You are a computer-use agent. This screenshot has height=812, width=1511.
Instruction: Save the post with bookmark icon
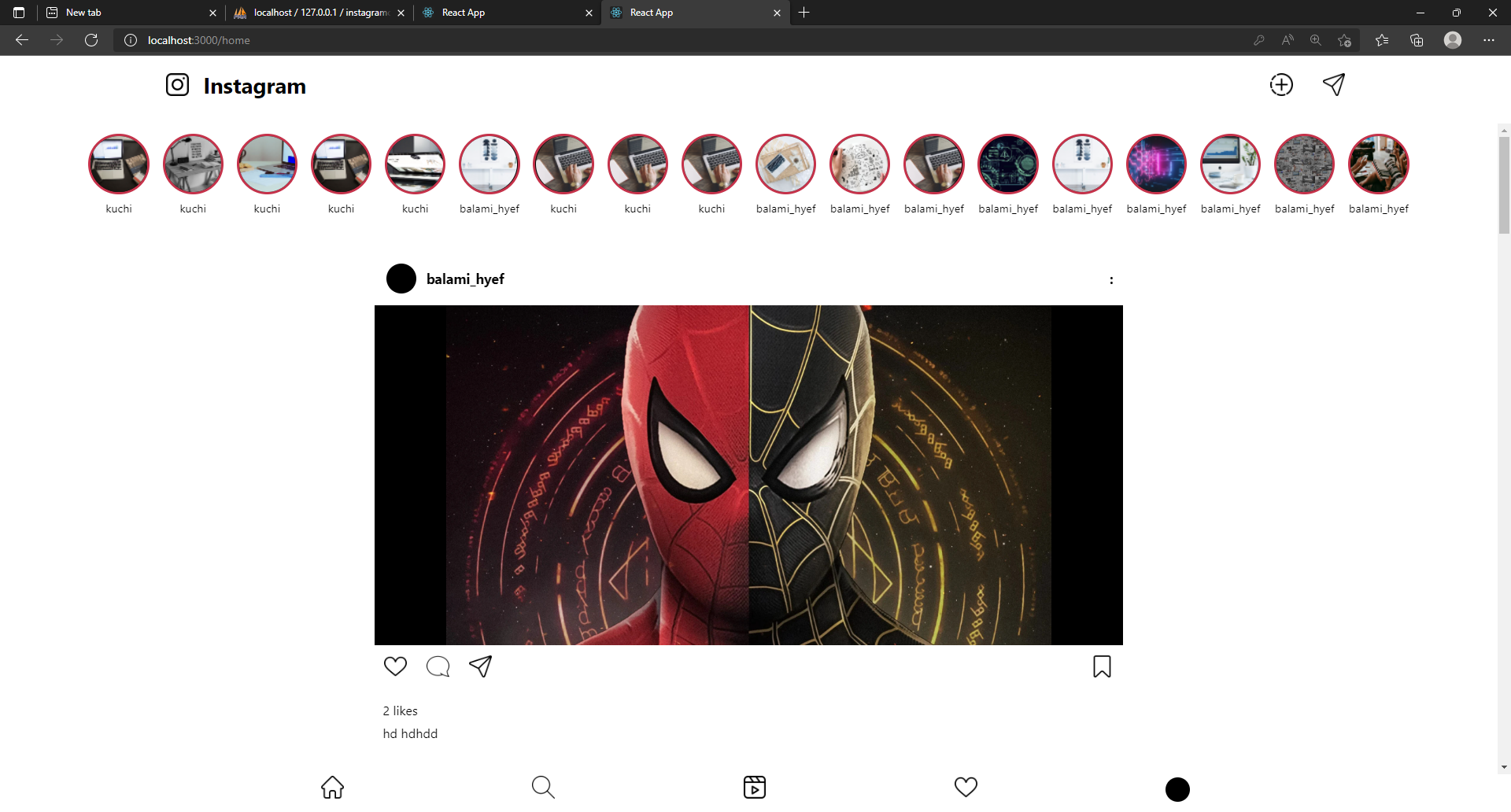[1102, 666]
